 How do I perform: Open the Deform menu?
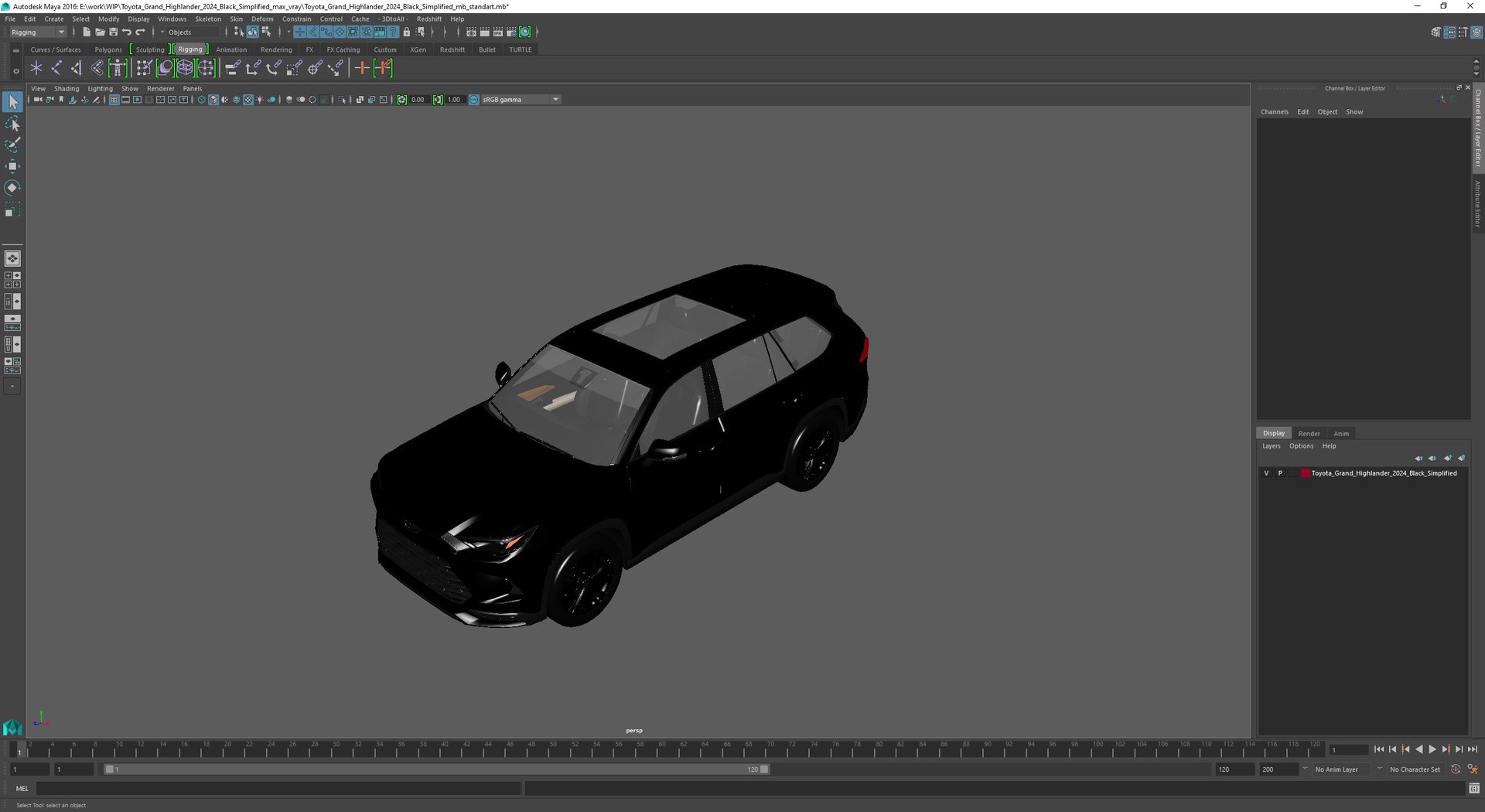(x=262, y=19)
